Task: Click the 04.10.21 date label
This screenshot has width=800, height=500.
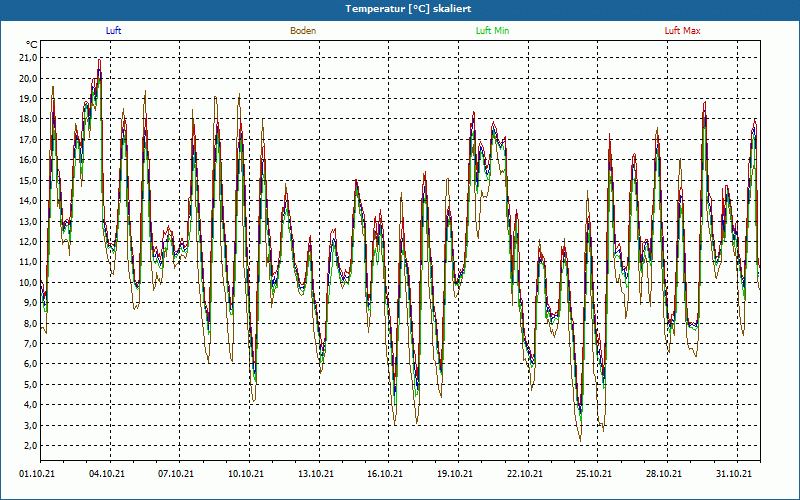Action: coord(107,474)
